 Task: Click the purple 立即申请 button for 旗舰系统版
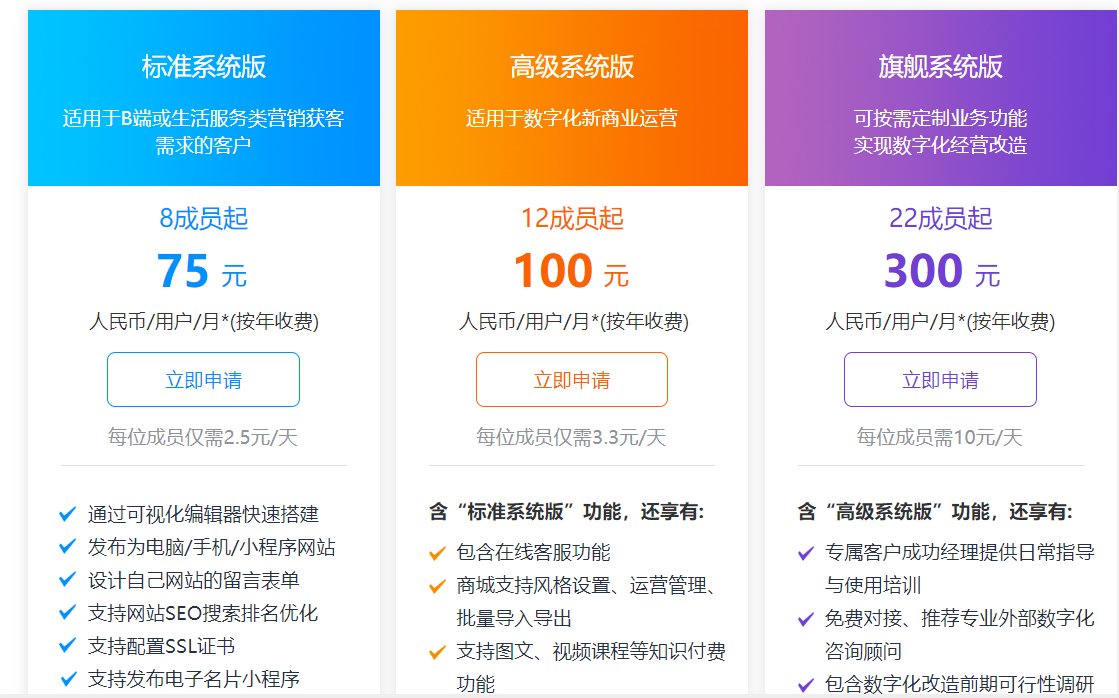(940, 380)
